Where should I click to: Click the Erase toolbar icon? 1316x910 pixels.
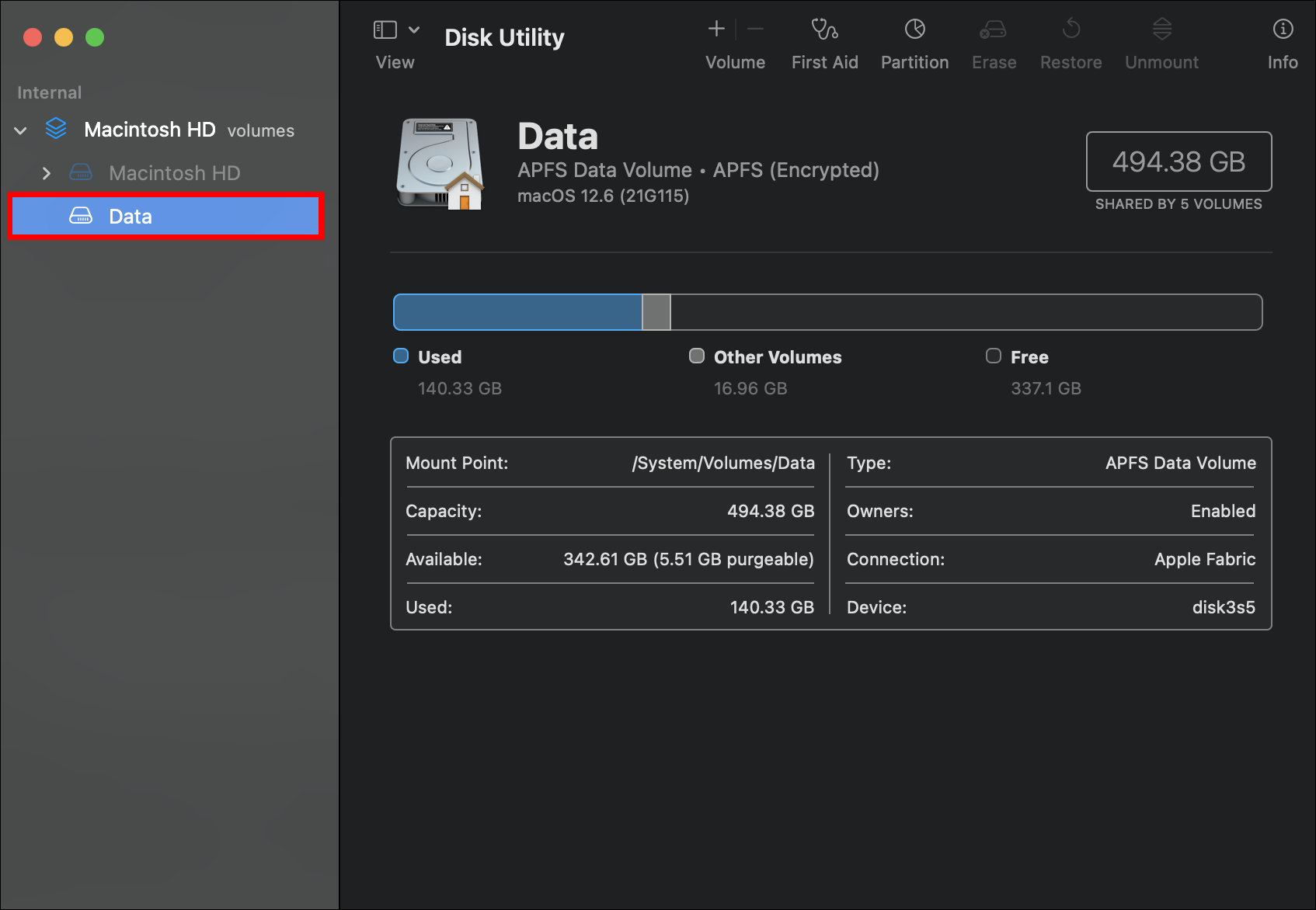993,30
